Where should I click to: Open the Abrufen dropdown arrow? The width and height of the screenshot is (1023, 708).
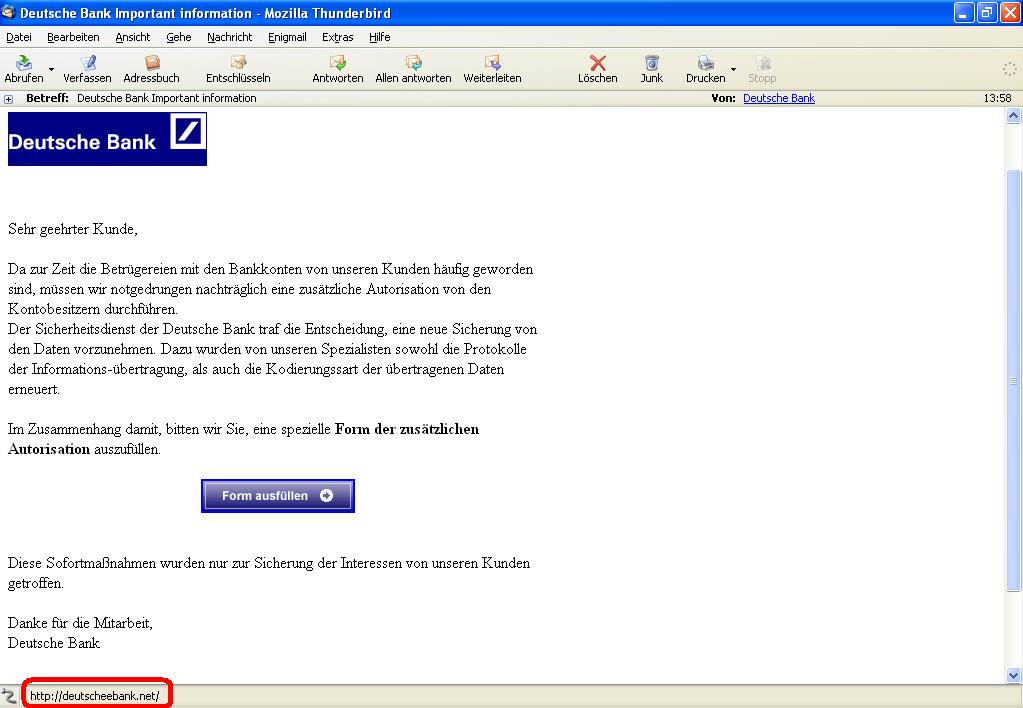pos(52,69)
